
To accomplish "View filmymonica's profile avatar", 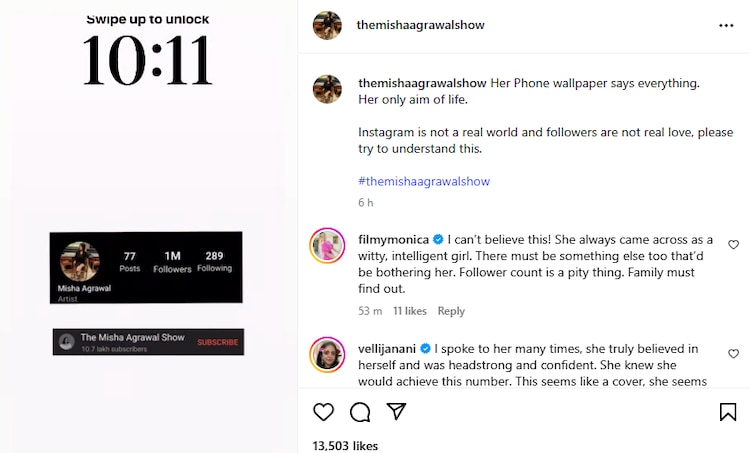I will point(327,245).
